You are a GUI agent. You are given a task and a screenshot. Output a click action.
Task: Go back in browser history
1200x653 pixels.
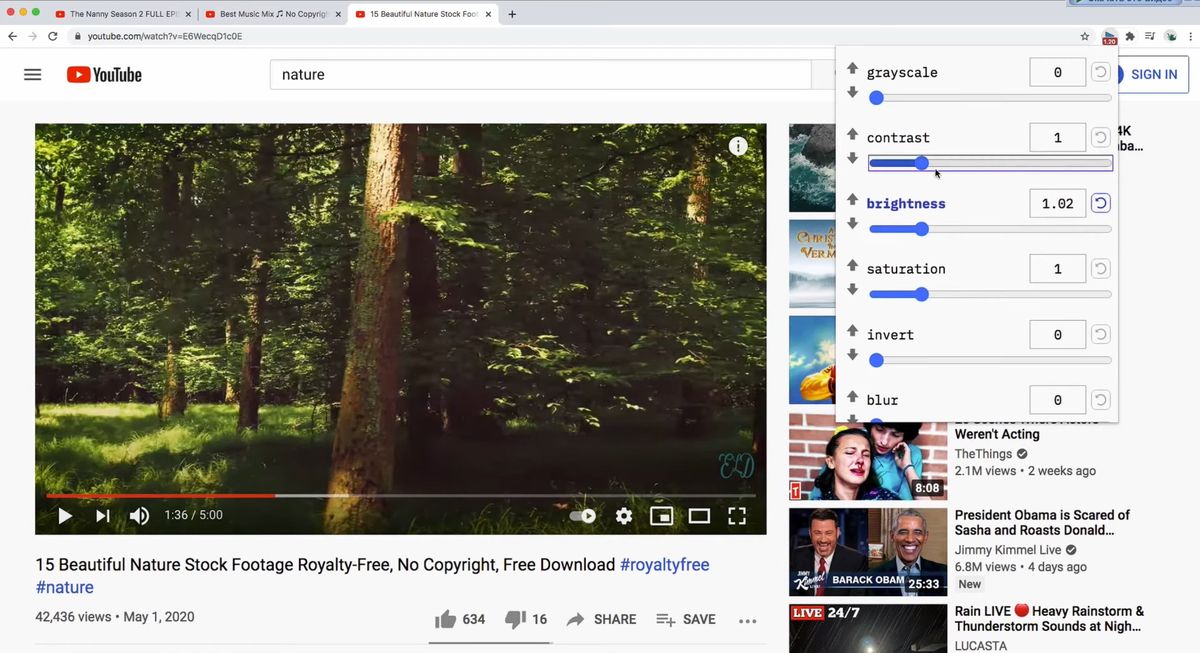13,36
